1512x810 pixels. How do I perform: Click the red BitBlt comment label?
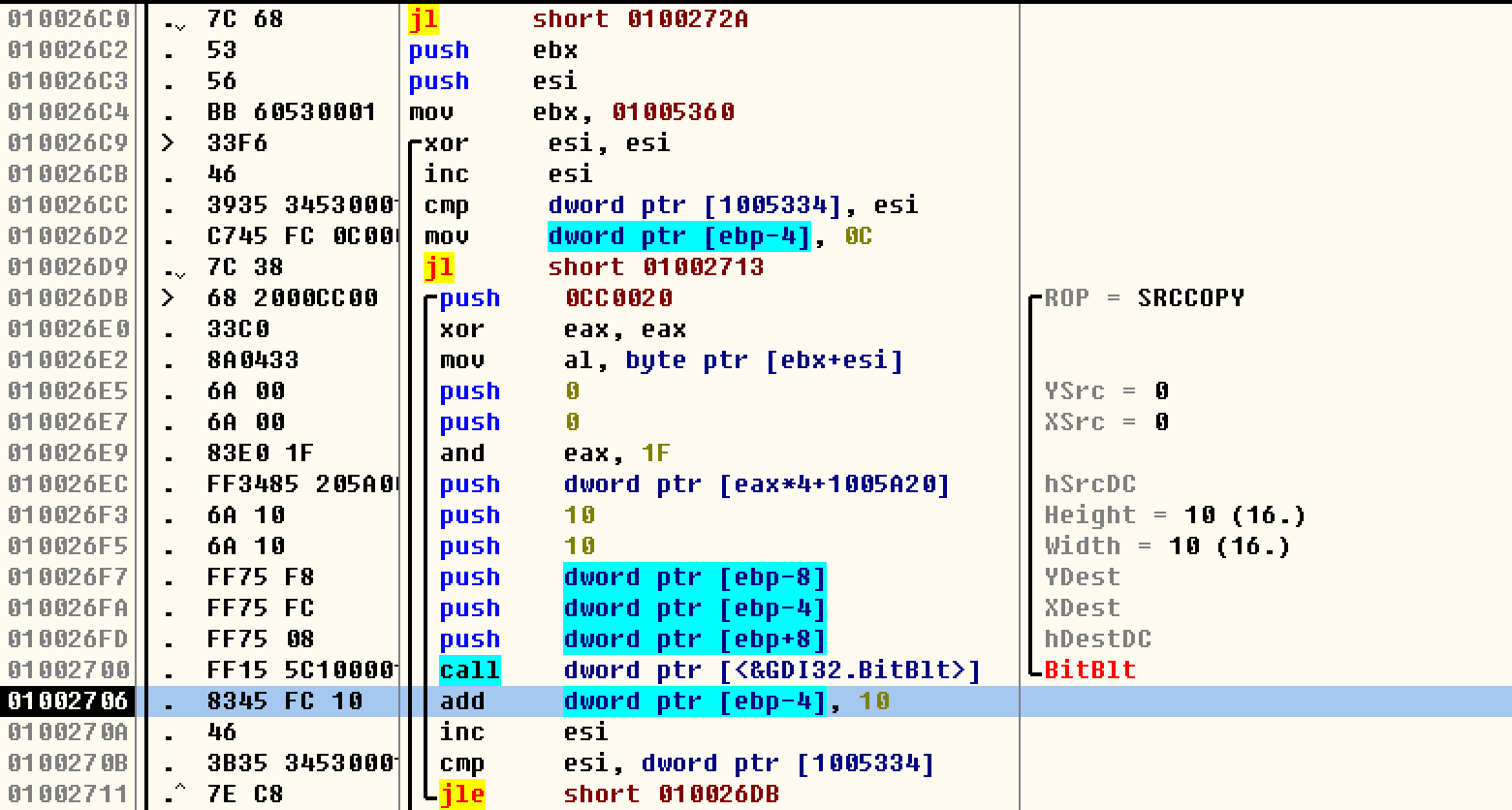[1089, 670]
